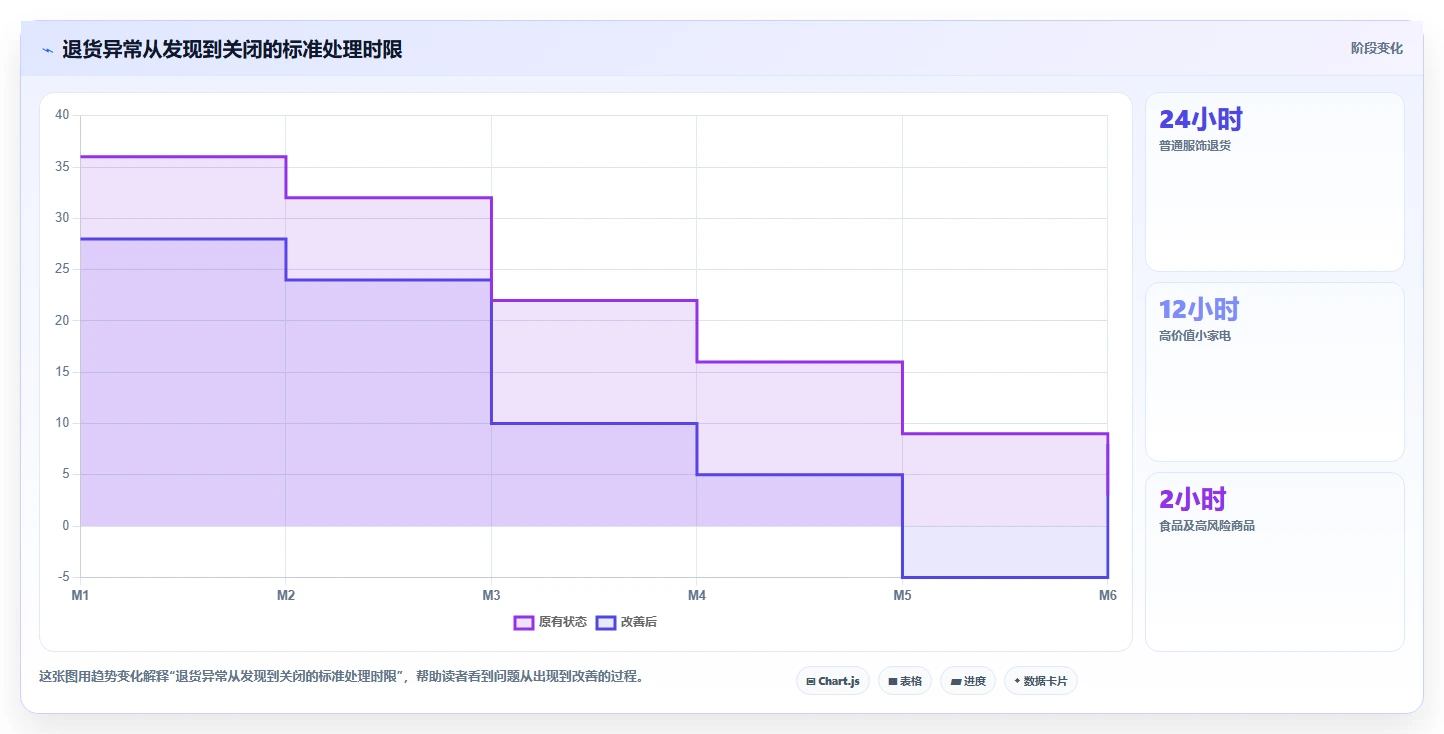The image size is (1444, 734).
Task: Click the Chart.js tag's leading icon
Action: [811, 681]
